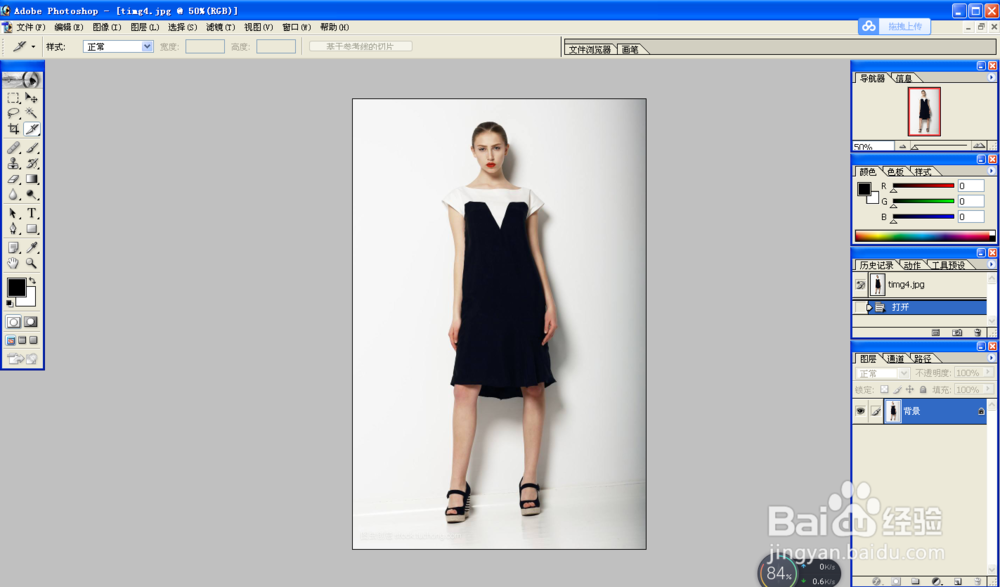Open Navigator panel flyout menu

point(991,78)
